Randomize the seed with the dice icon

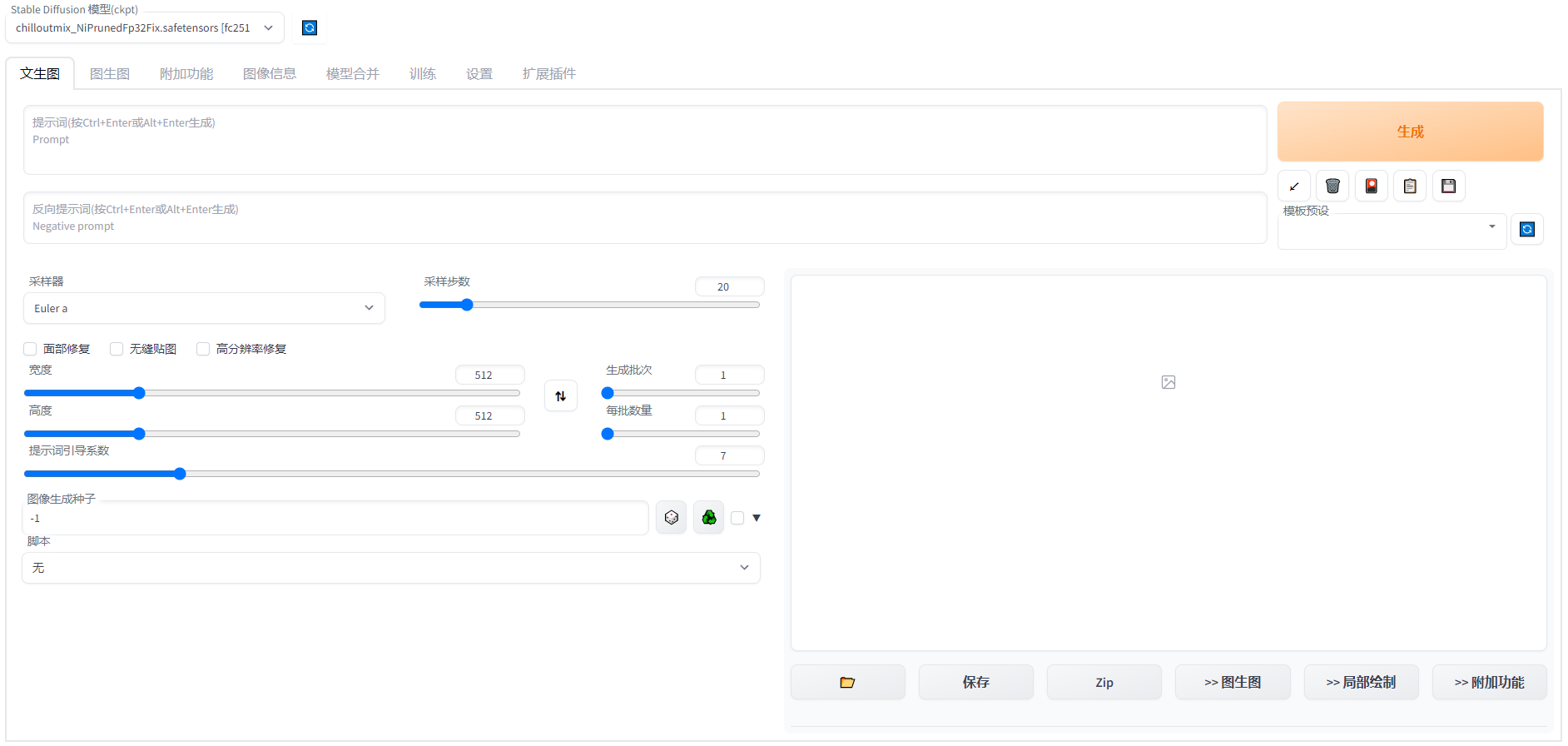click(672, 518)
